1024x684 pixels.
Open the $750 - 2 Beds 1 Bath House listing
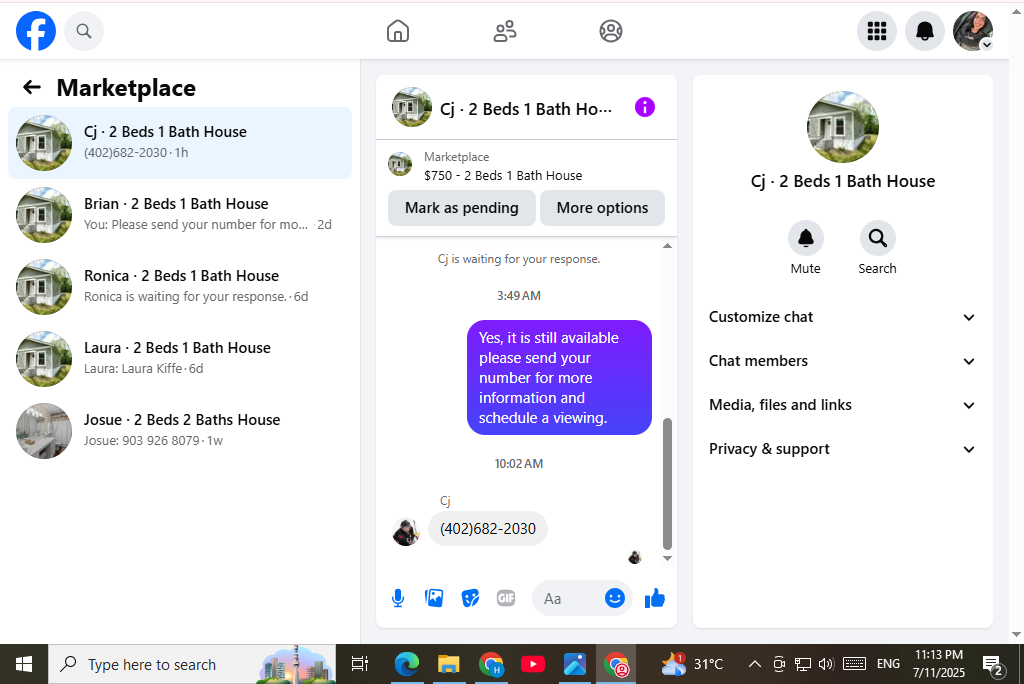[503, 175]
